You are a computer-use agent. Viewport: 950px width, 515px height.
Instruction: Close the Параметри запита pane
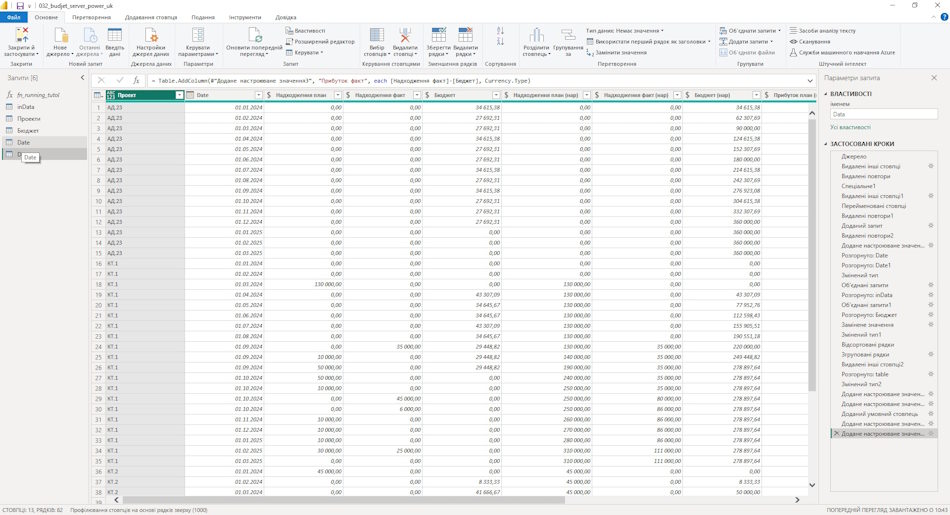[934, 78]
